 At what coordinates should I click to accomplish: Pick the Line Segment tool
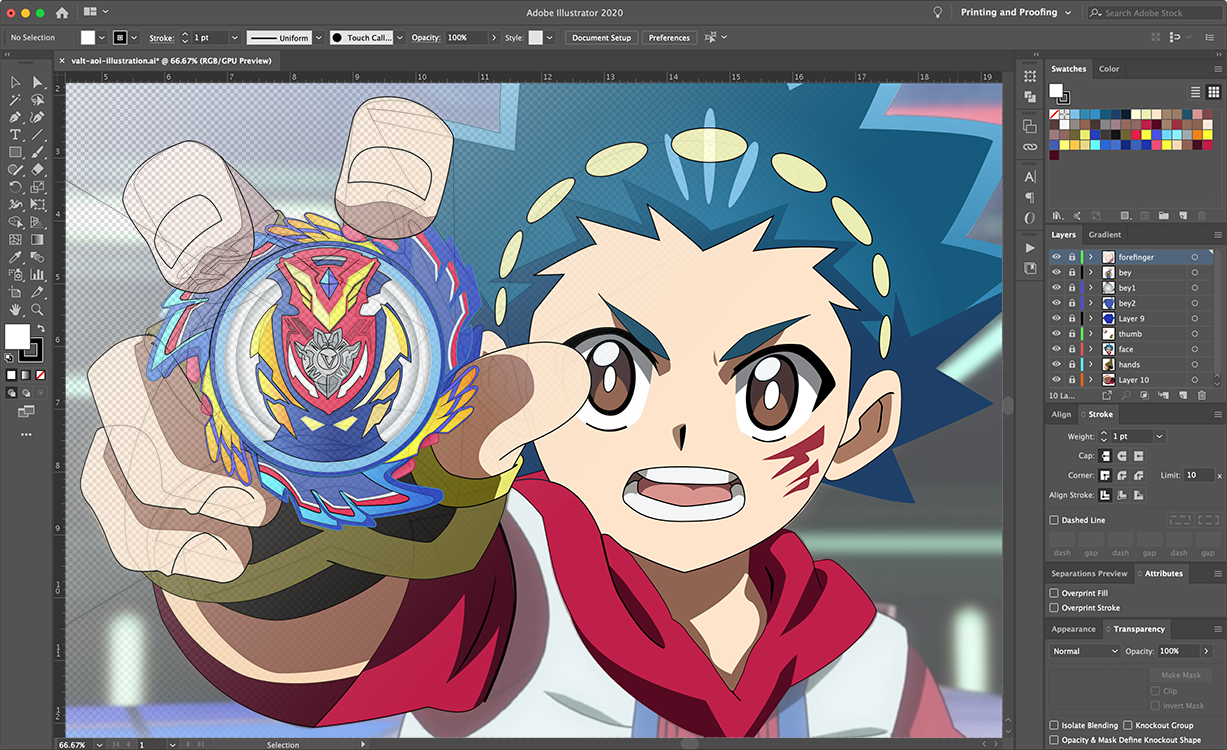[x=37, y=135]
